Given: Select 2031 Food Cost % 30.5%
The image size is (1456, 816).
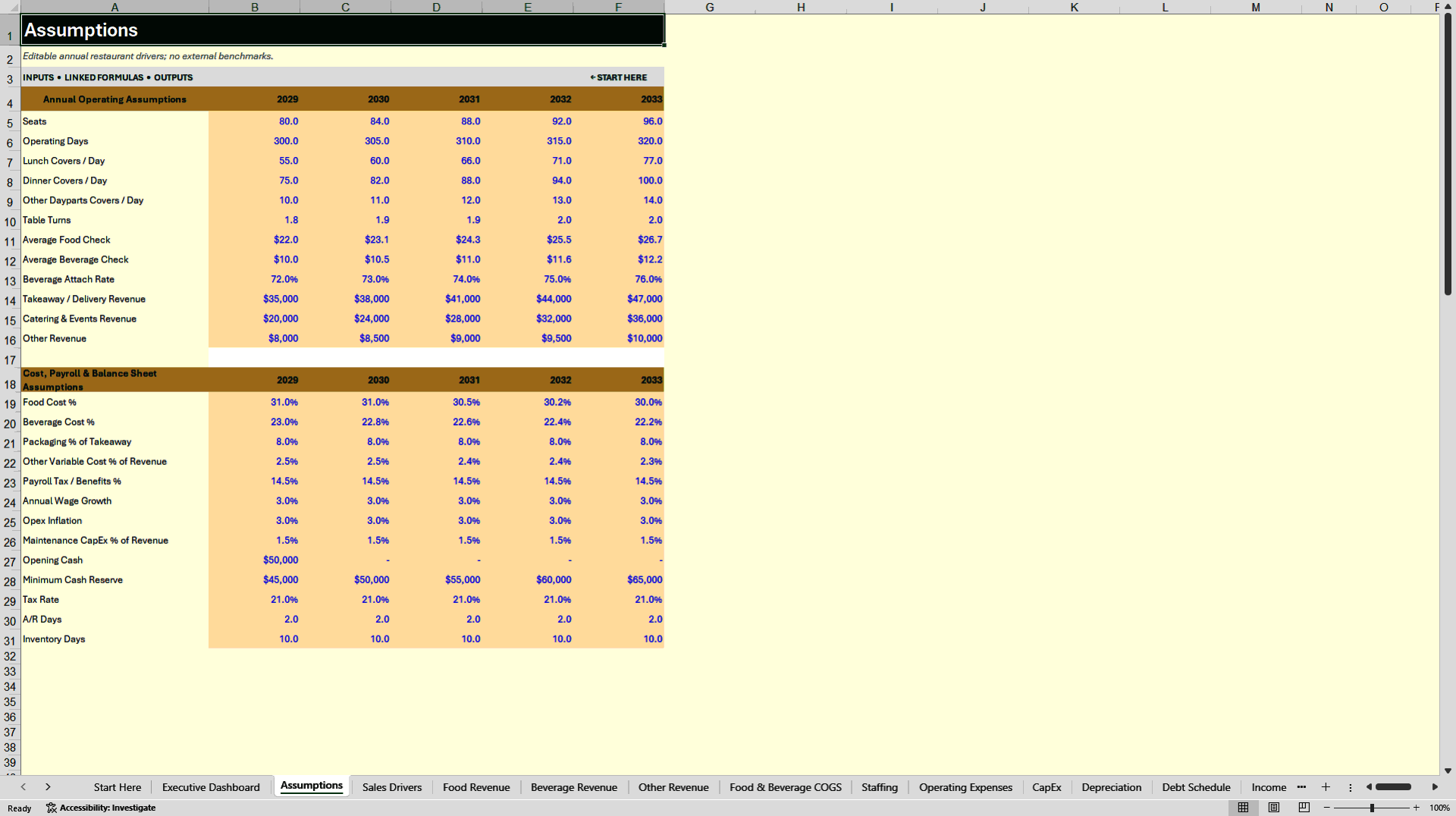Looking at the screenshot, I should tap(437, 403).
